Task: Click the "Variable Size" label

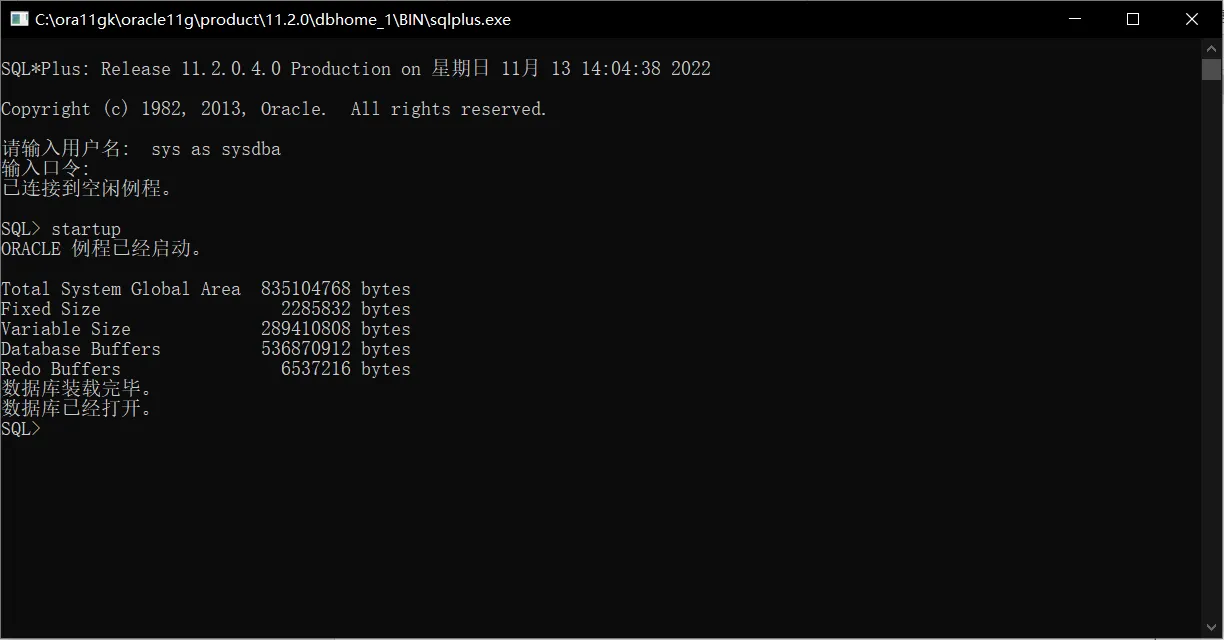Action: tap(66, 329)
